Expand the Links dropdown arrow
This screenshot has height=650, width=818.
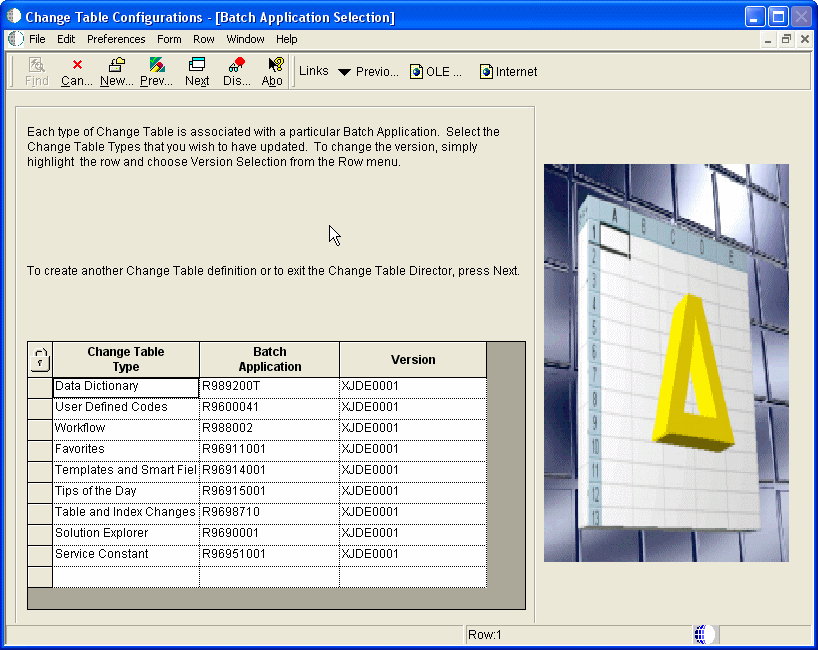[344, 72]
